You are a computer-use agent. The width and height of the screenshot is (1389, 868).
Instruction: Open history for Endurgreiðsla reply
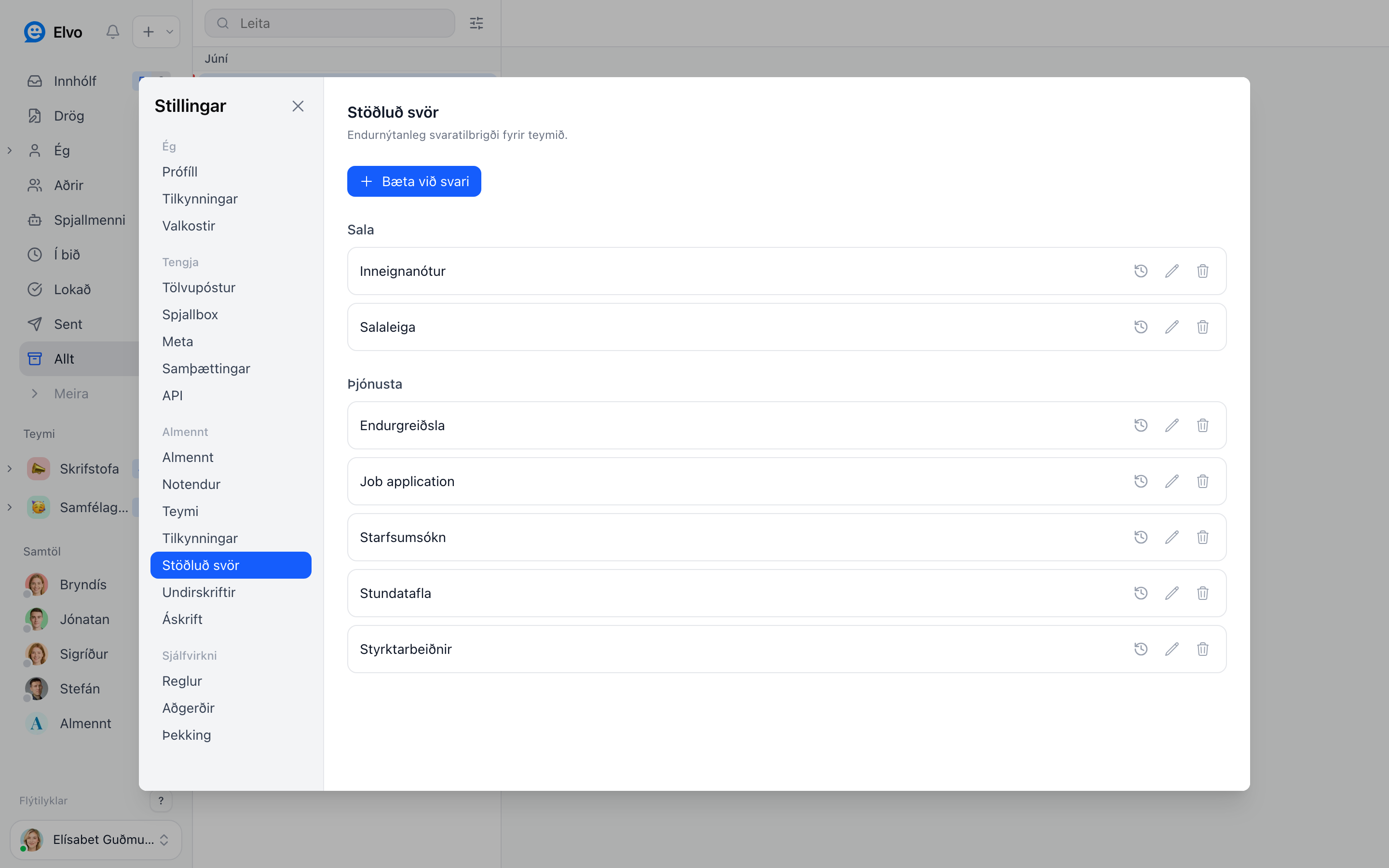click(1141, 425)
